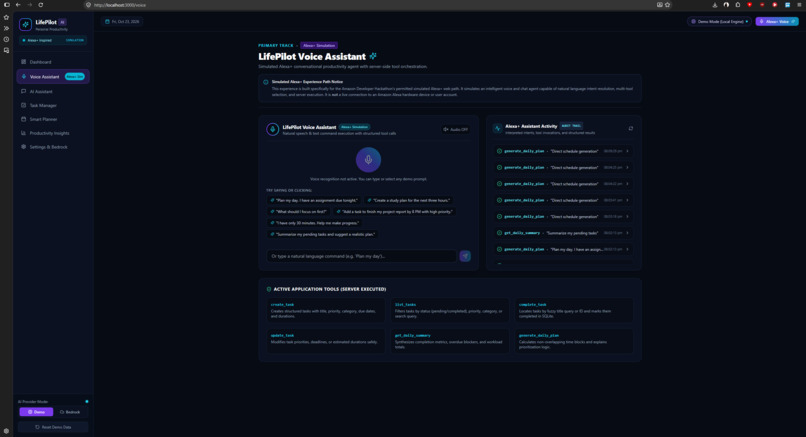Click the site info icon in address bar

point(88,5)
